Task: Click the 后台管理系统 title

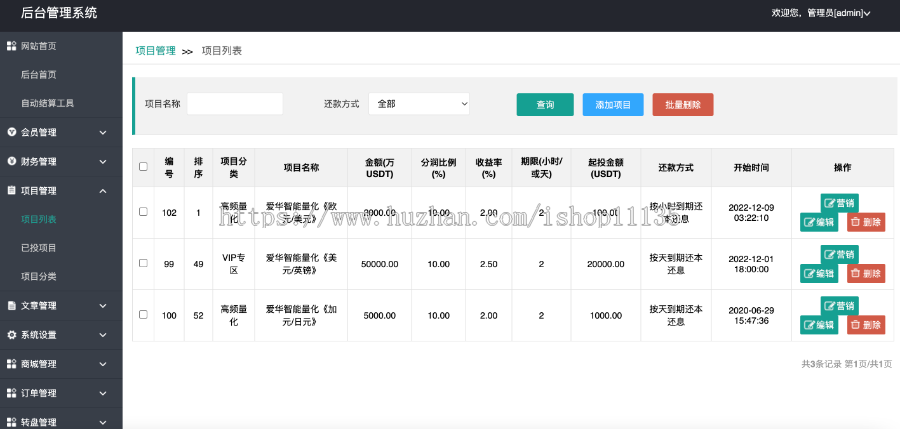Action: 59,13
